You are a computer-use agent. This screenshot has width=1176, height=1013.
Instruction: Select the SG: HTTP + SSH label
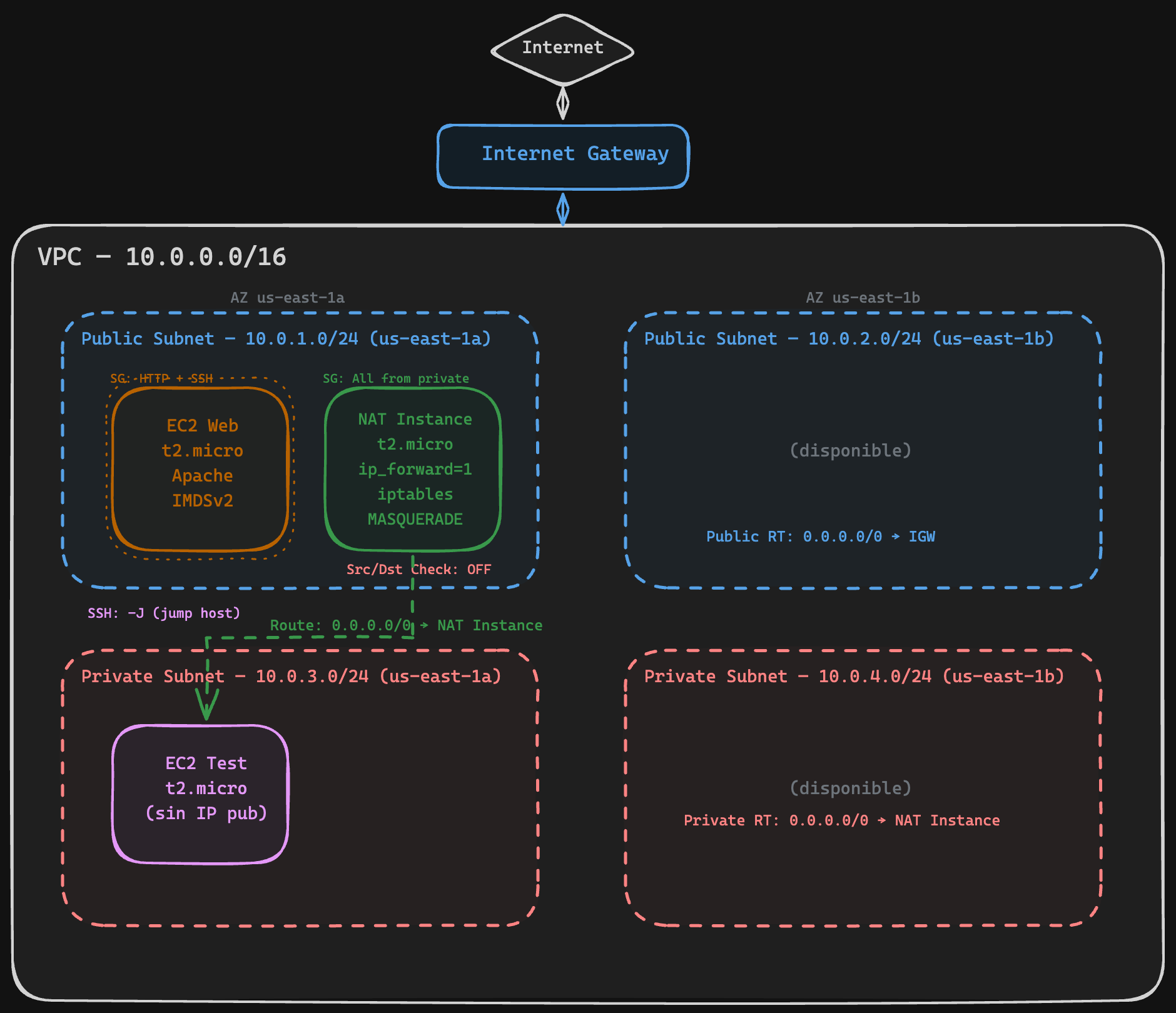(161, 378)
